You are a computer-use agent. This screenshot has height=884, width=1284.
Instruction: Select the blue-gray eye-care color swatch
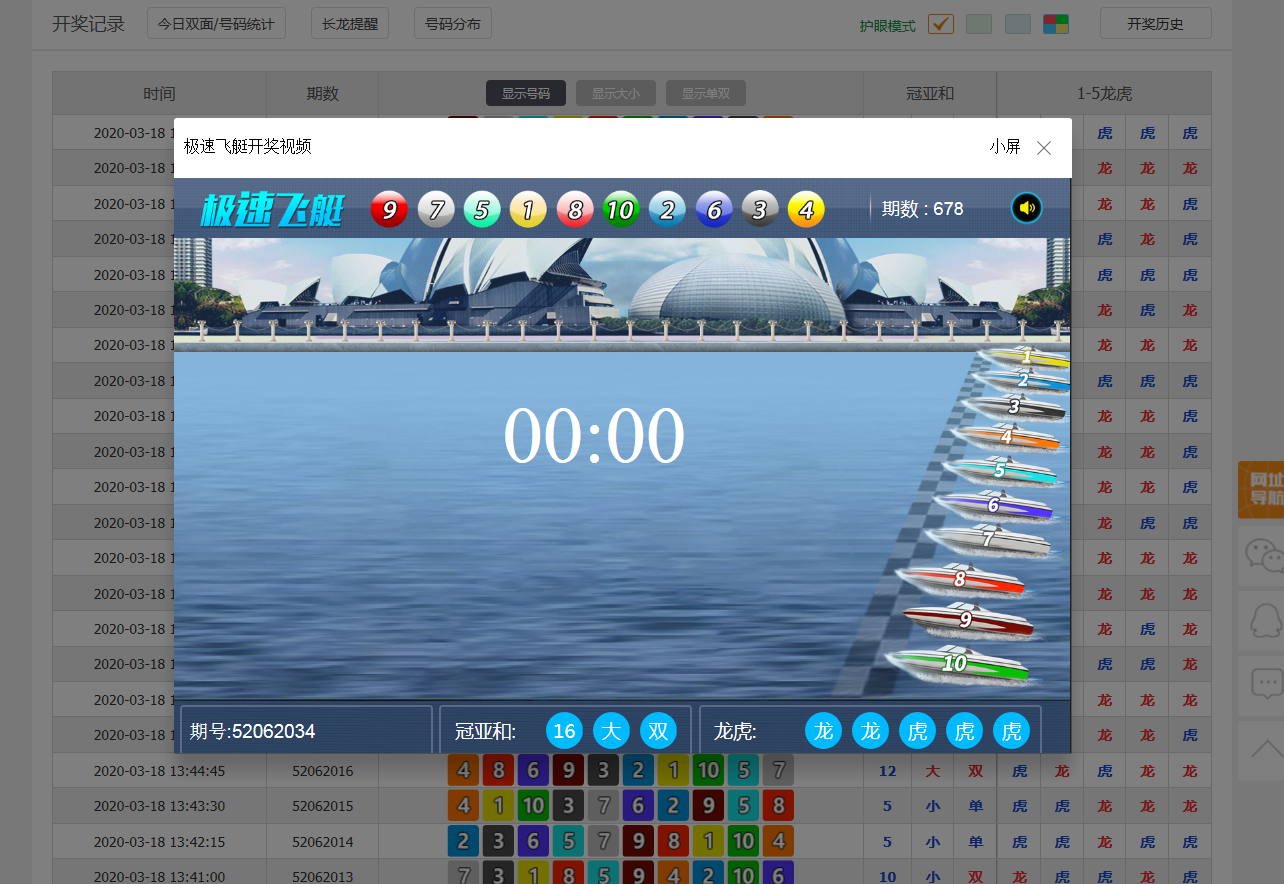coord(1017,24)
